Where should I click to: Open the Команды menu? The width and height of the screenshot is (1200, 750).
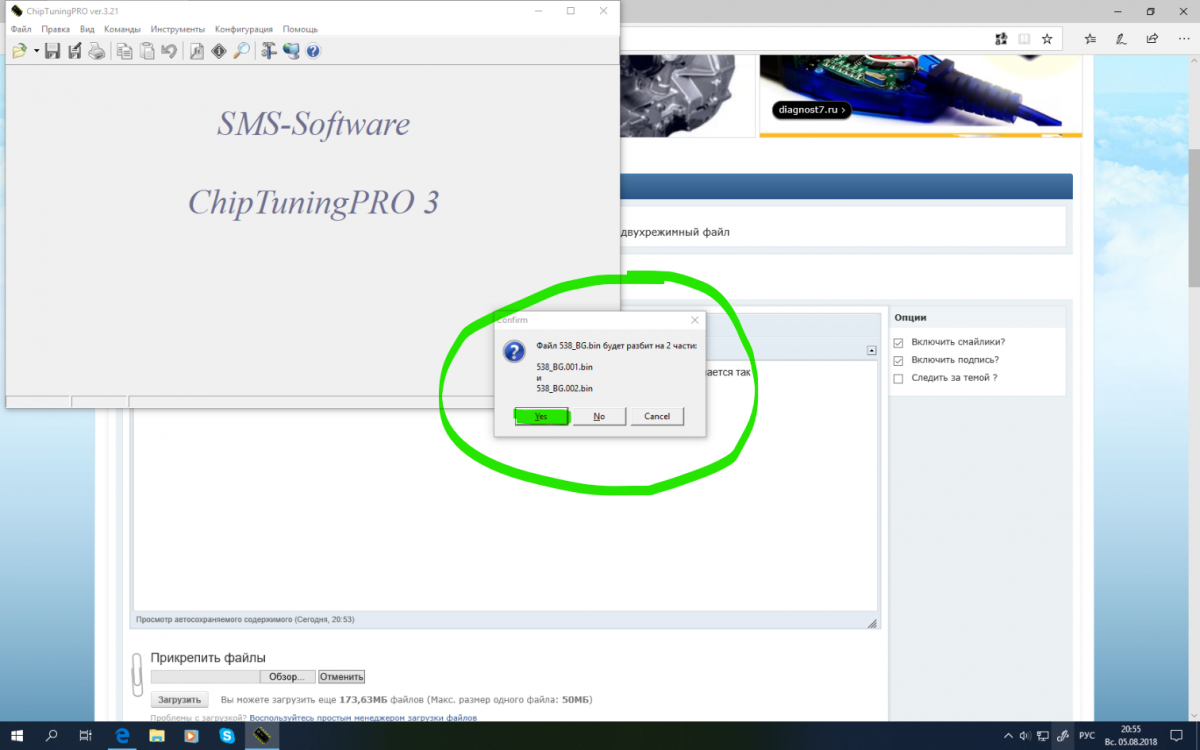click(x=122, y=29)
